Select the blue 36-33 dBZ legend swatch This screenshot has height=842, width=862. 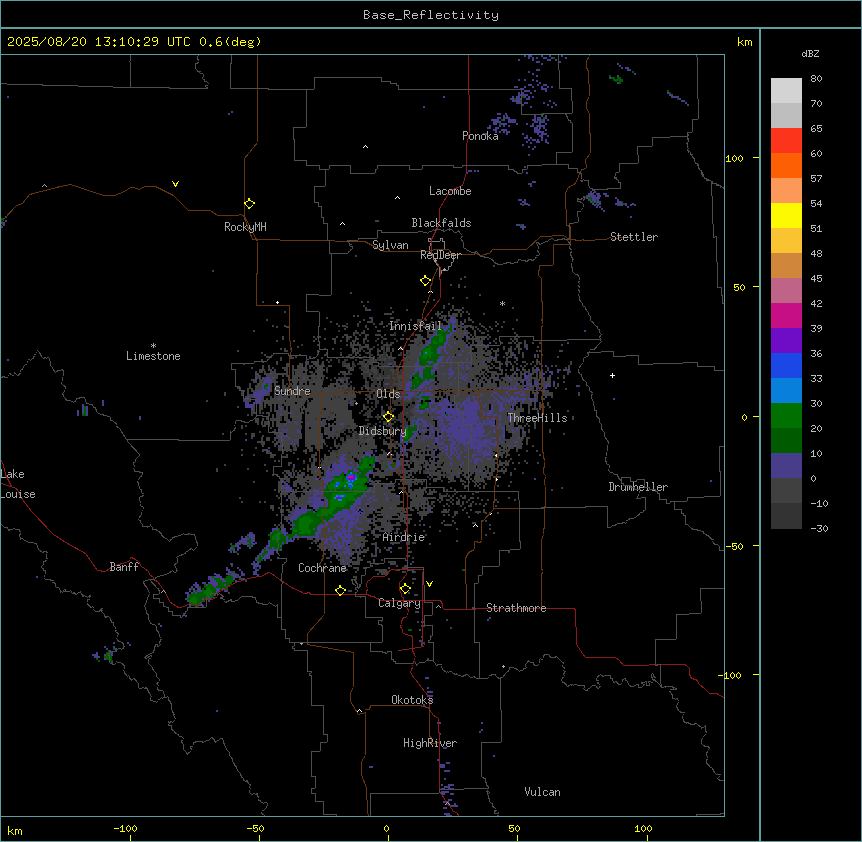(x=786, y=365)
